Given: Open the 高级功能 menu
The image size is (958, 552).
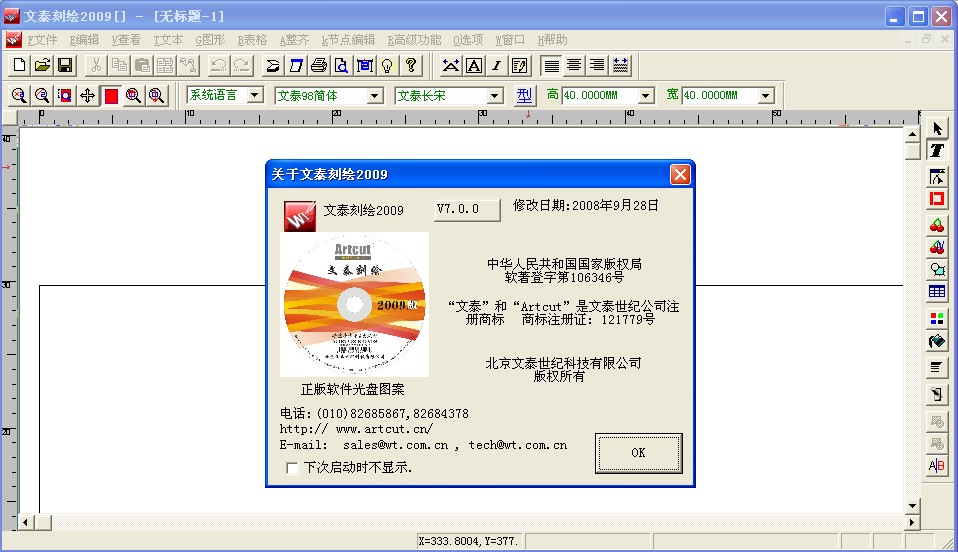Looking at the screenshot, I should pos(414,40).
